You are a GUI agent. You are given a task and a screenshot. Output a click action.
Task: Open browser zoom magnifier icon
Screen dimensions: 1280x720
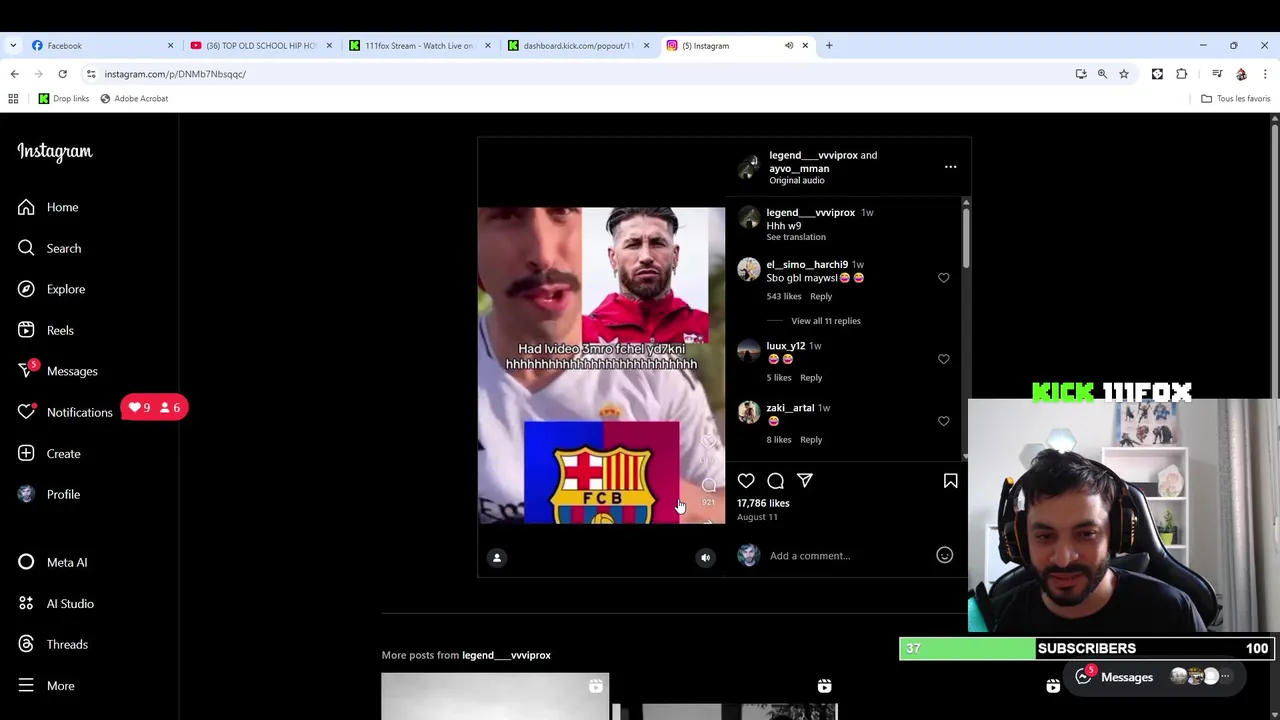[x=1102, y=74]
